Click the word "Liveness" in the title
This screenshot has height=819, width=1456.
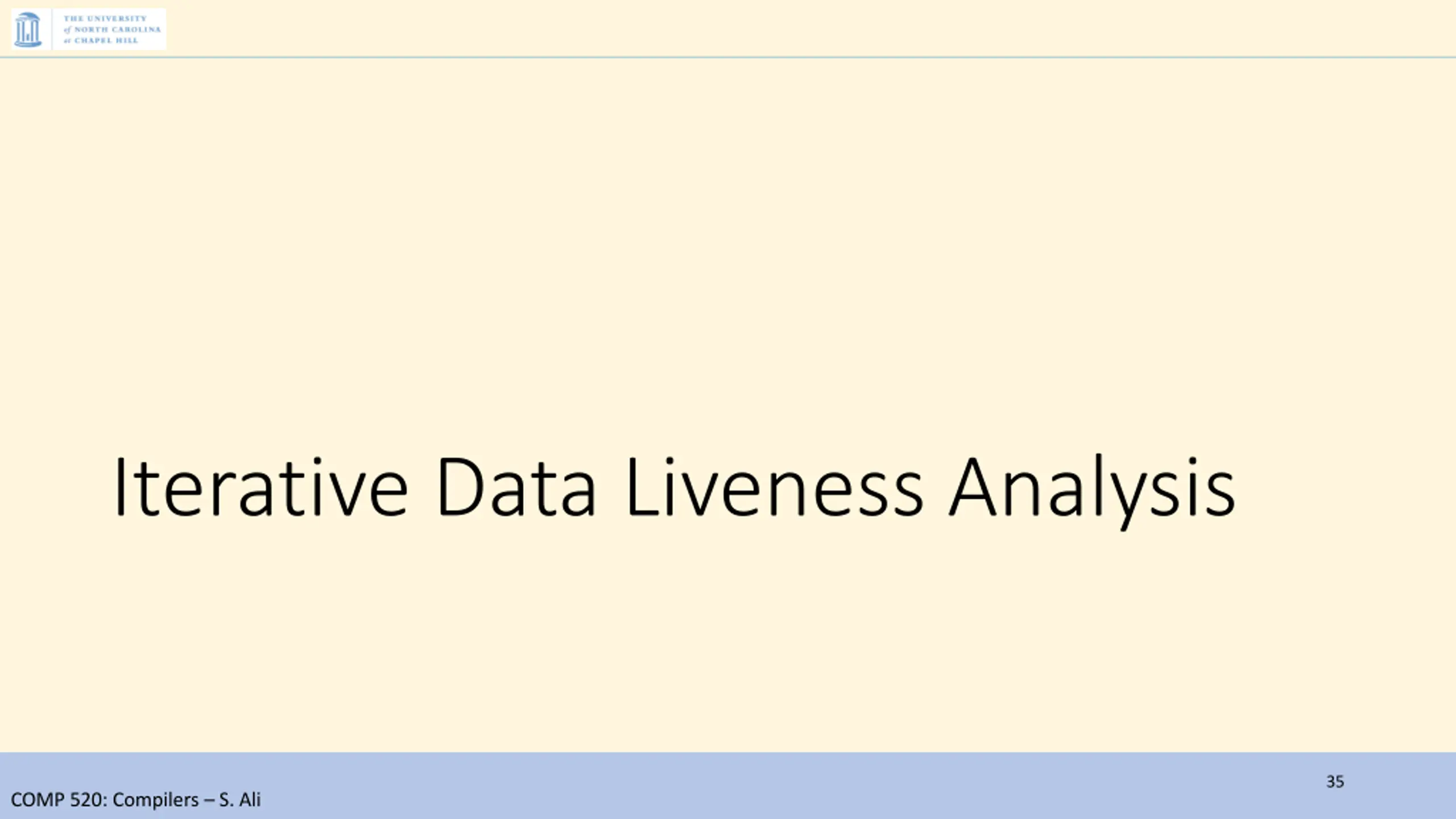click(775, 488)
